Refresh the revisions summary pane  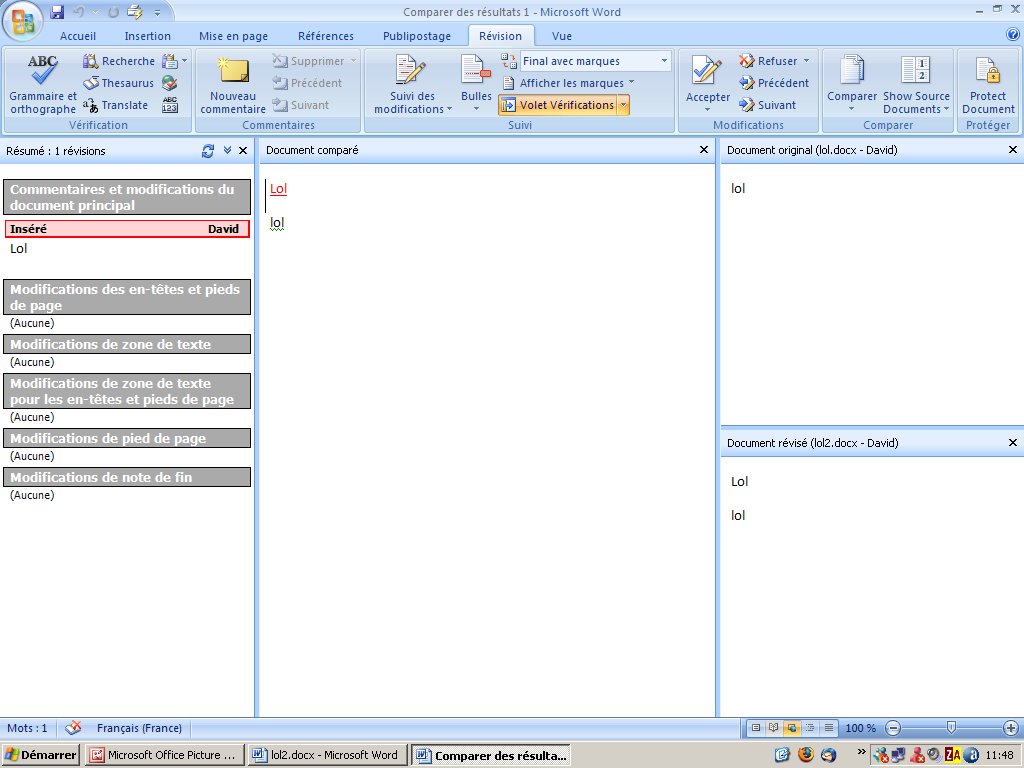tap(208, 151)
